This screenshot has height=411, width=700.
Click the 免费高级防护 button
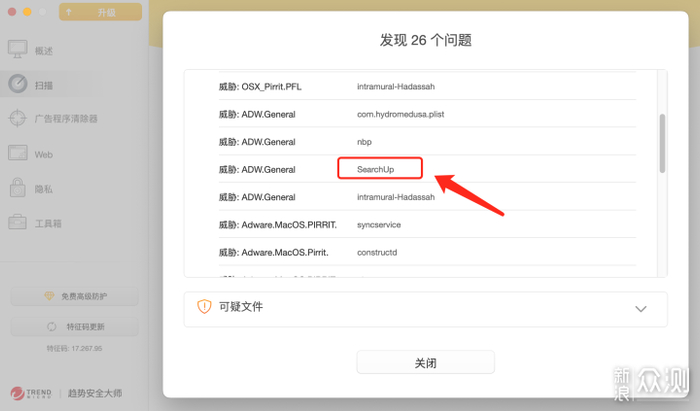[x=75, y=296]
